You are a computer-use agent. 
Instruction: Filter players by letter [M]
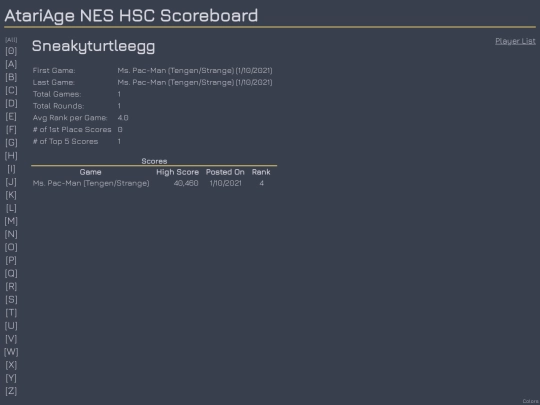click(x=11, y=221)
